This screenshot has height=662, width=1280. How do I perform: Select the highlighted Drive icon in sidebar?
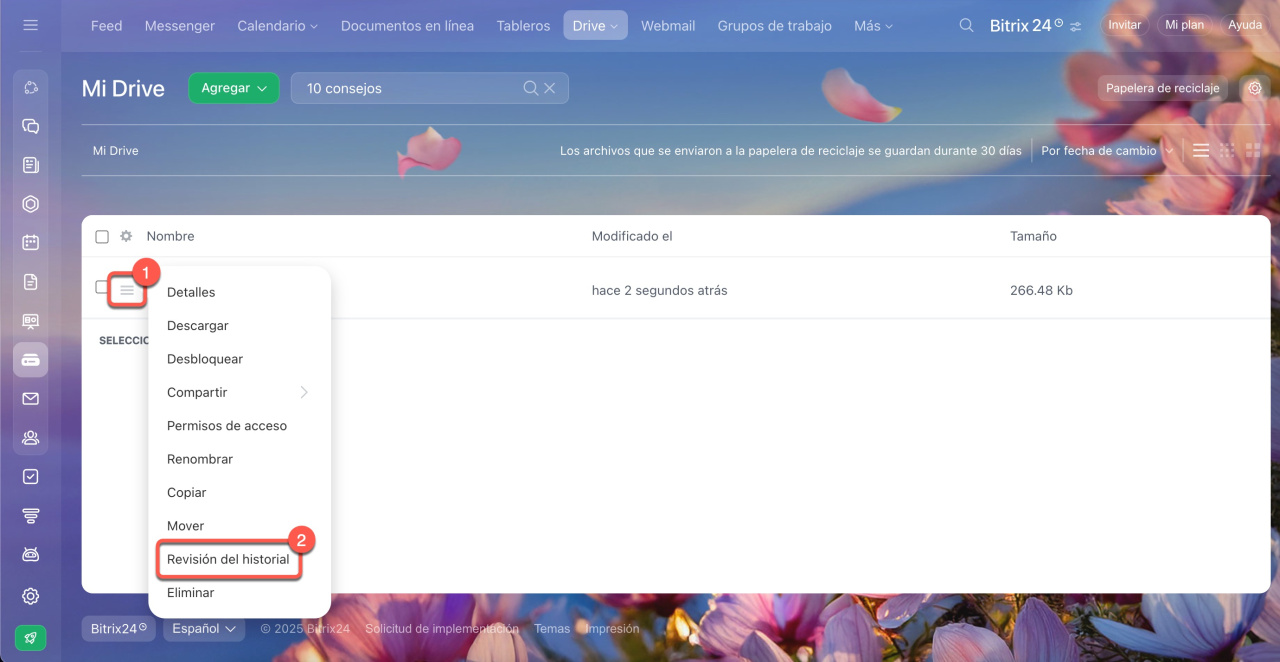point(30,360)
